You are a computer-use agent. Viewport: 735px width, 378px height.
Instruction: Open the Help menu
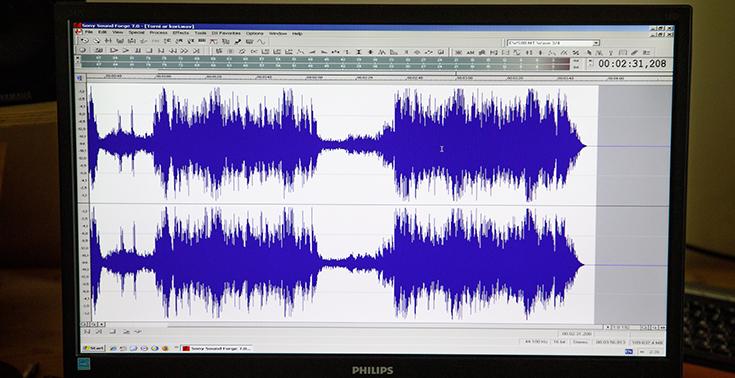pos(297,33)
